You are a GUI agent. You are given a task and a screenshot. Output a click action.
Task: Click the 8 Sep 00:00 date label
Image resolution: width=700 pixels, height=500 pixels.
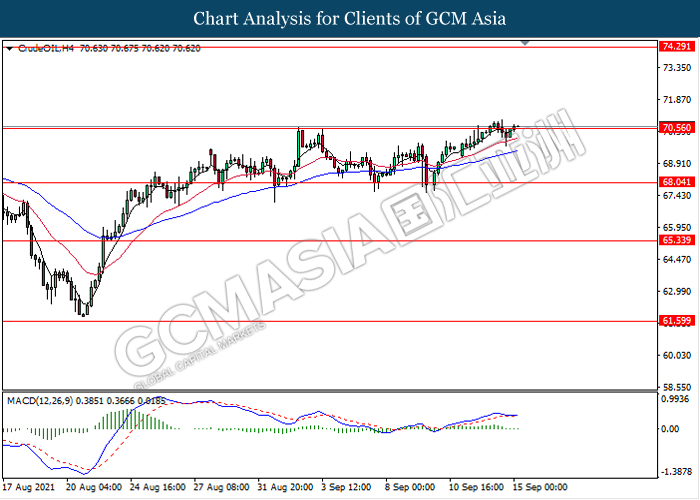tap(410, 487)
